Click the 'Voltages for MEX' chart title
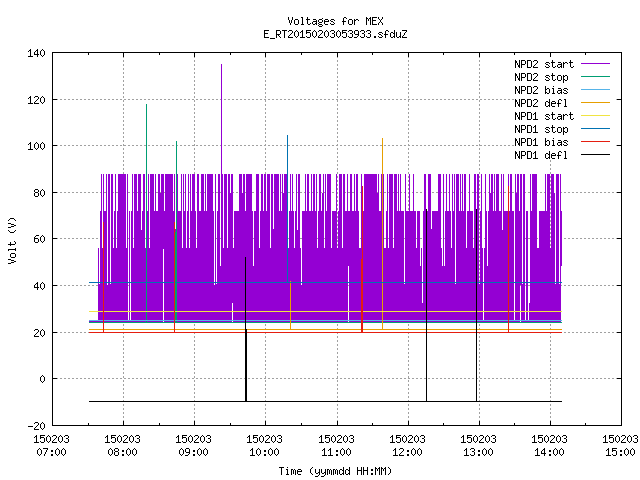This screenshot has width=640, height=480. 335,21
